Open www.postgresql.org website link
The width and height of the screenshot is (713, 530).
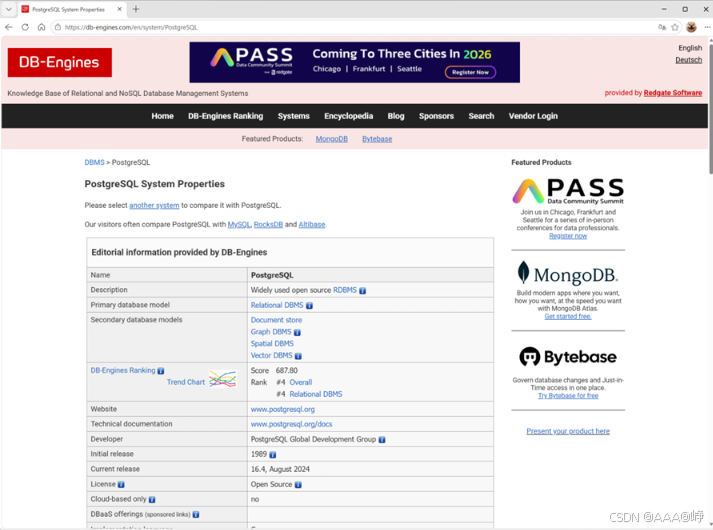(283, 409)
